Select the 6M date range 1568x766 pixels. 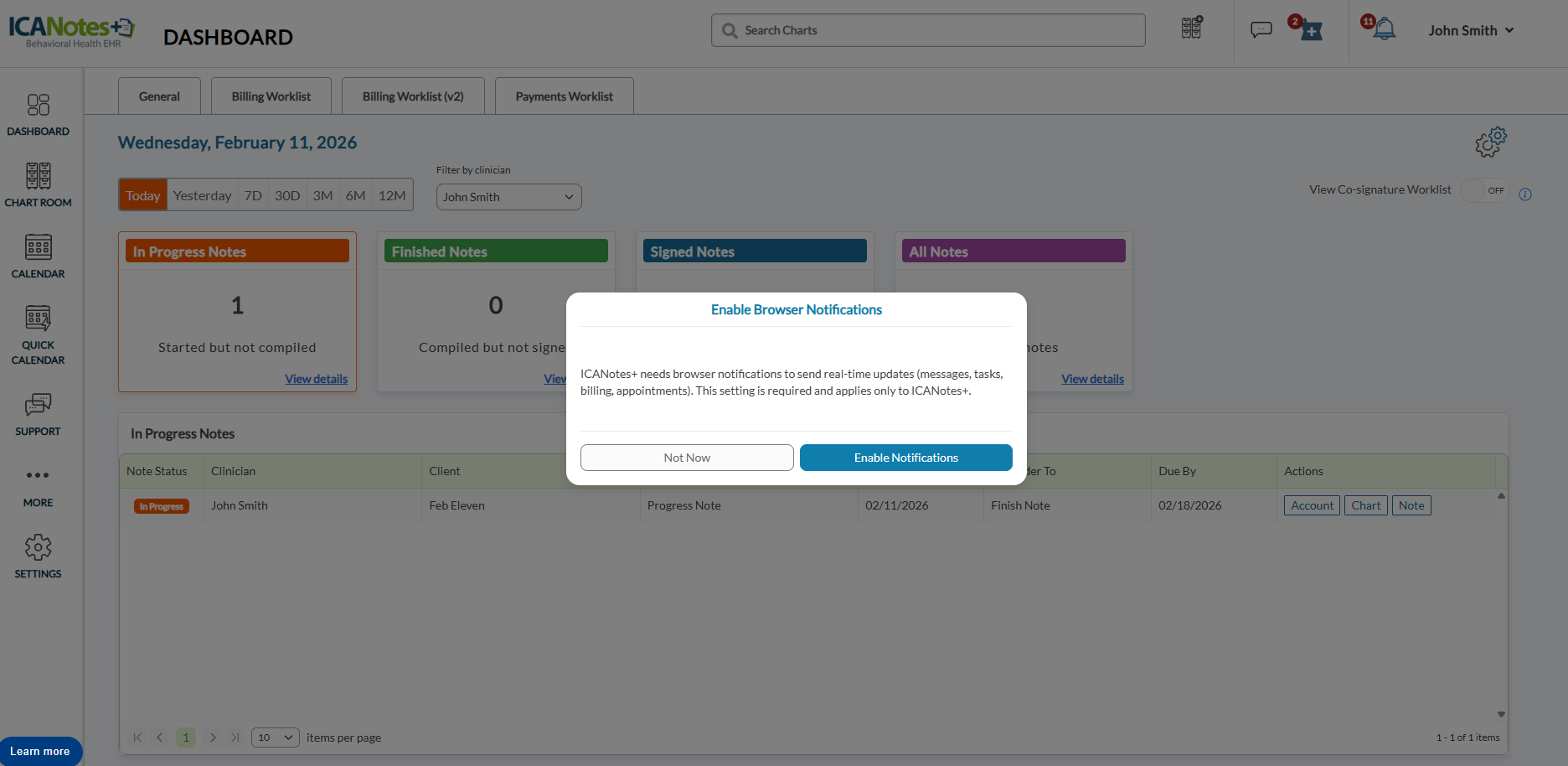[x=355, y=195]
